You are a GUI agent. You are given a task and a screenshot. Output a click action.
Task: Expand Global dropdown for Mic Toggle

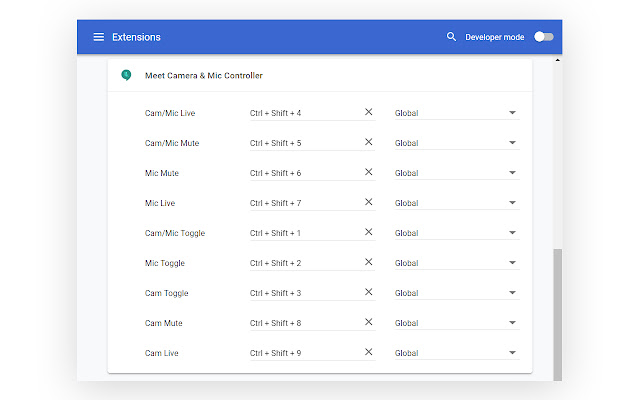[456, 263]
